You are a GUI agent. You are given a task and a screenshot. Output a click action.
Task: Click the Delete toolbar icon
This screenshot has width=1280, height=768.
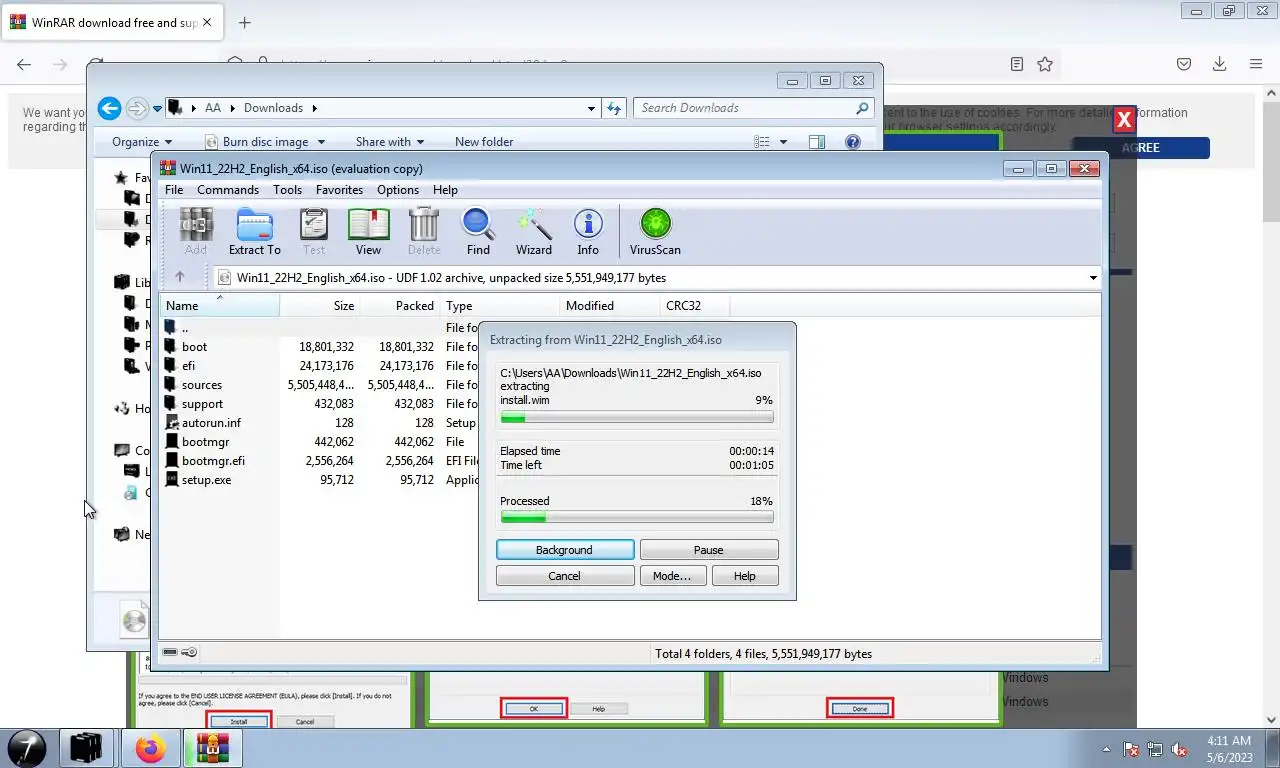[424, 232]
